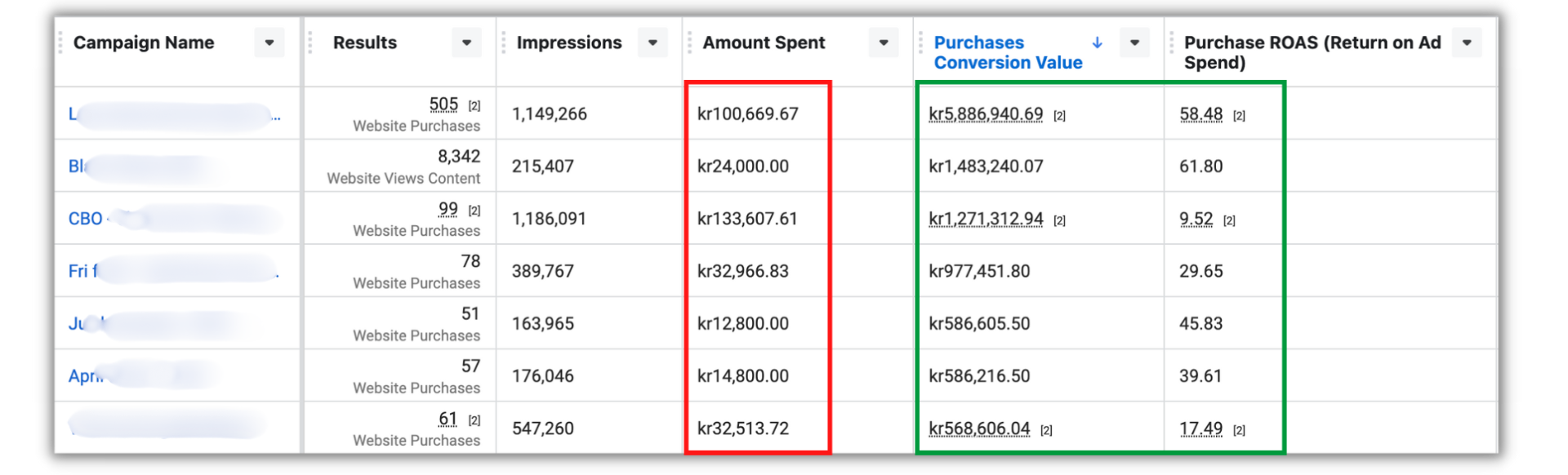Open the Purchase ROAS column dropdown
Screen dimensions: 1568x475
point(1467,43)
